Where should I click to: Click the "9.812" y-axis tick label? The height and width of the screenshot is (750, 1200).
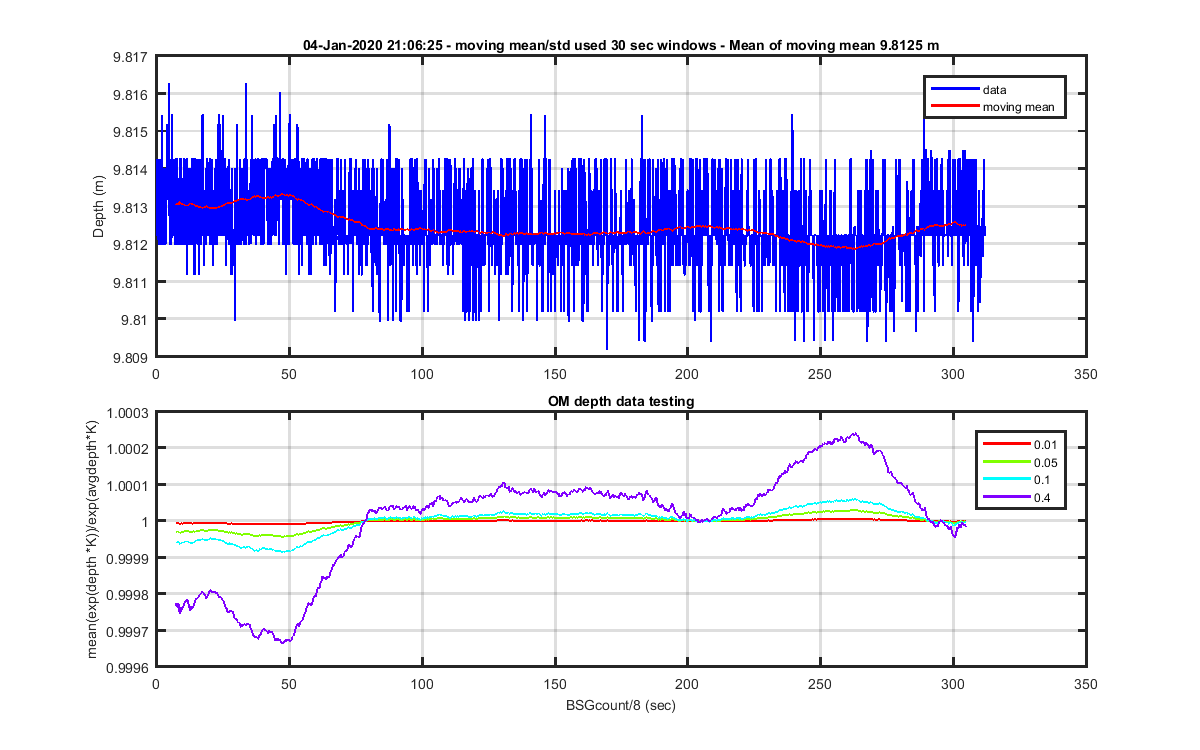(131, 244)
